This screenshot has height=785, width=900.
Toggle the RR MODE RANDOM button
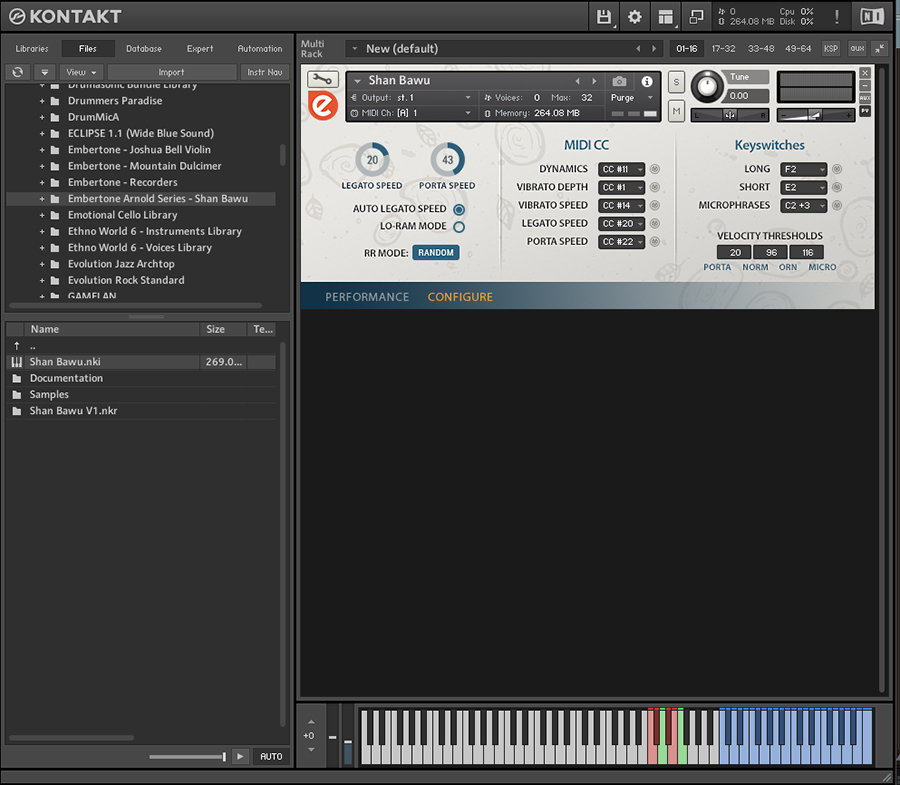click(x=436, y=252)
